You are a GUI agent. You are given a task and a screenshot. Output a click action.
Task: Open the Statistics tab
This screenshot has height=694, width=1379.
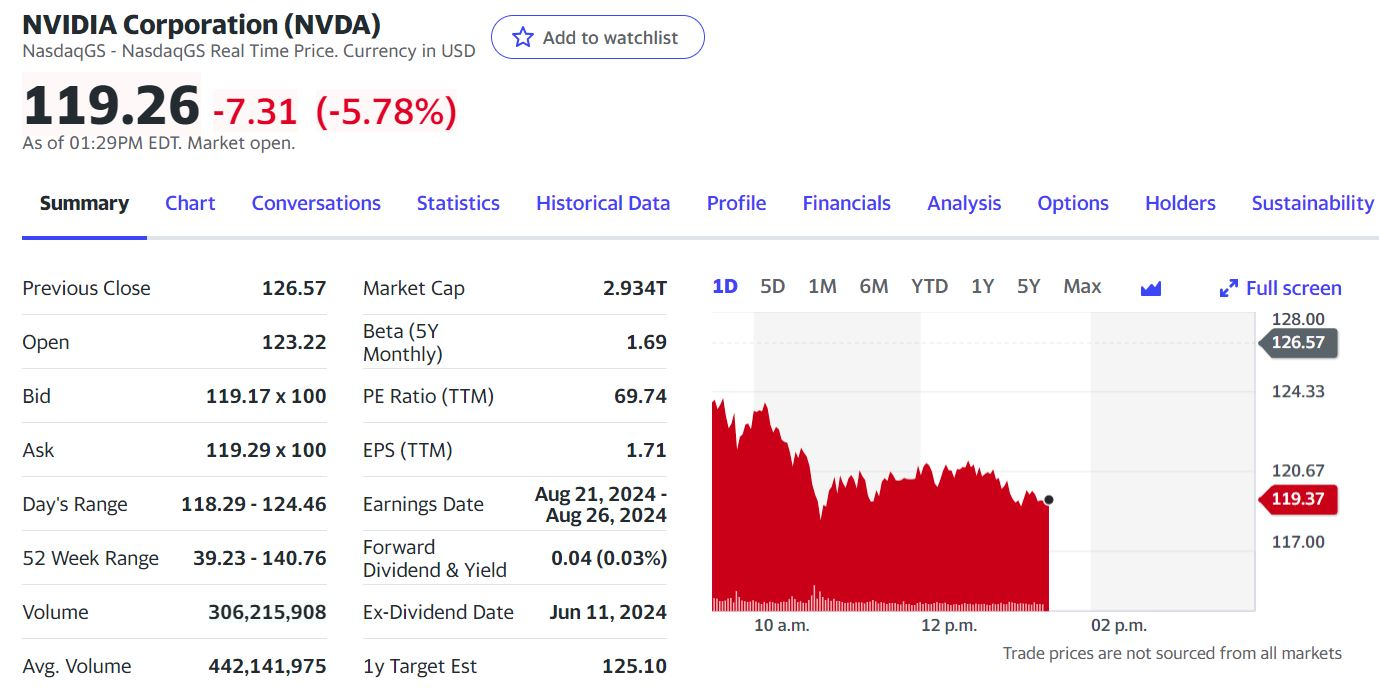(x=458, y=203)
